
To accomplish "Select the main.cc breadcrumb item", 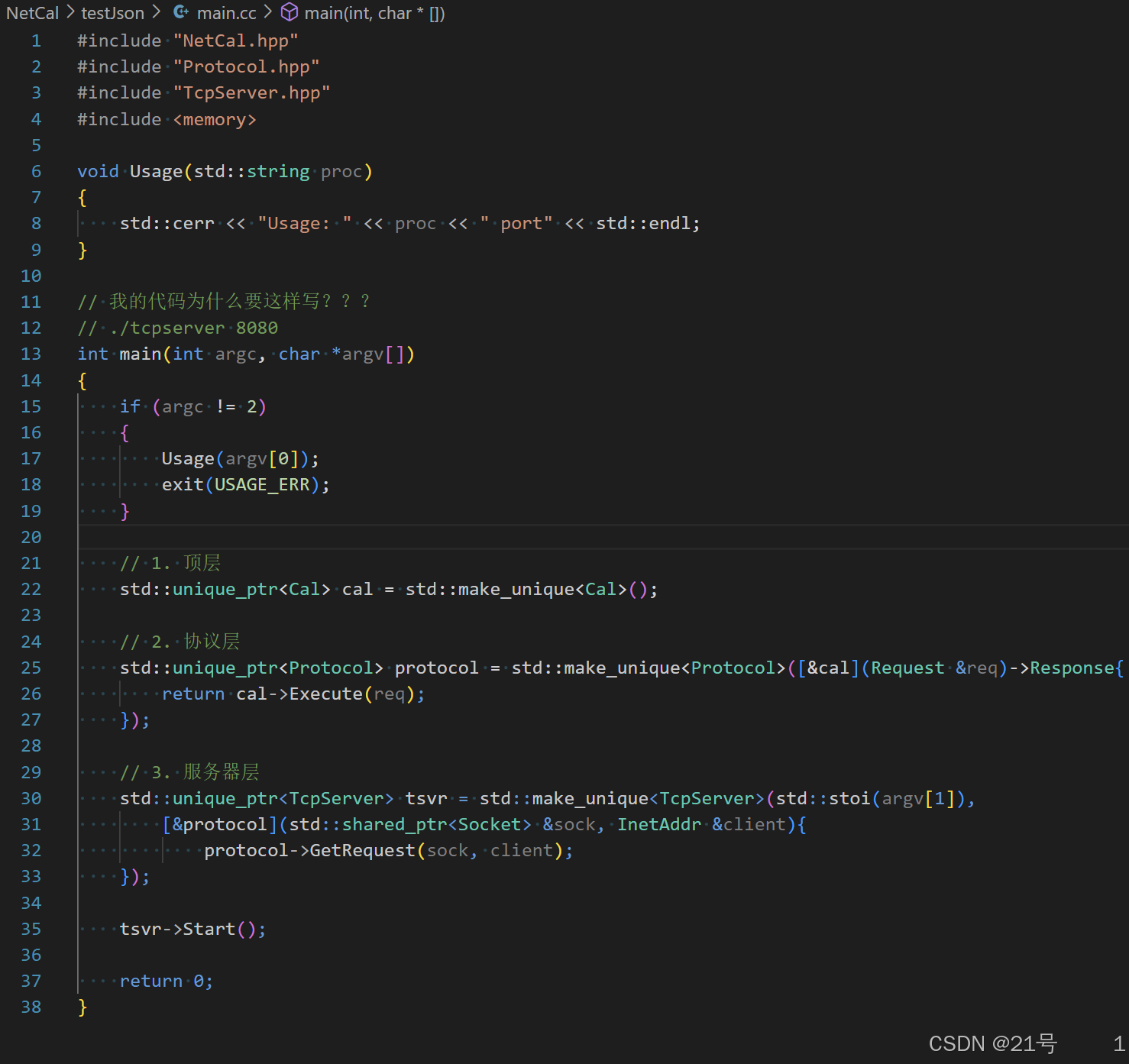I will point(227,13).
